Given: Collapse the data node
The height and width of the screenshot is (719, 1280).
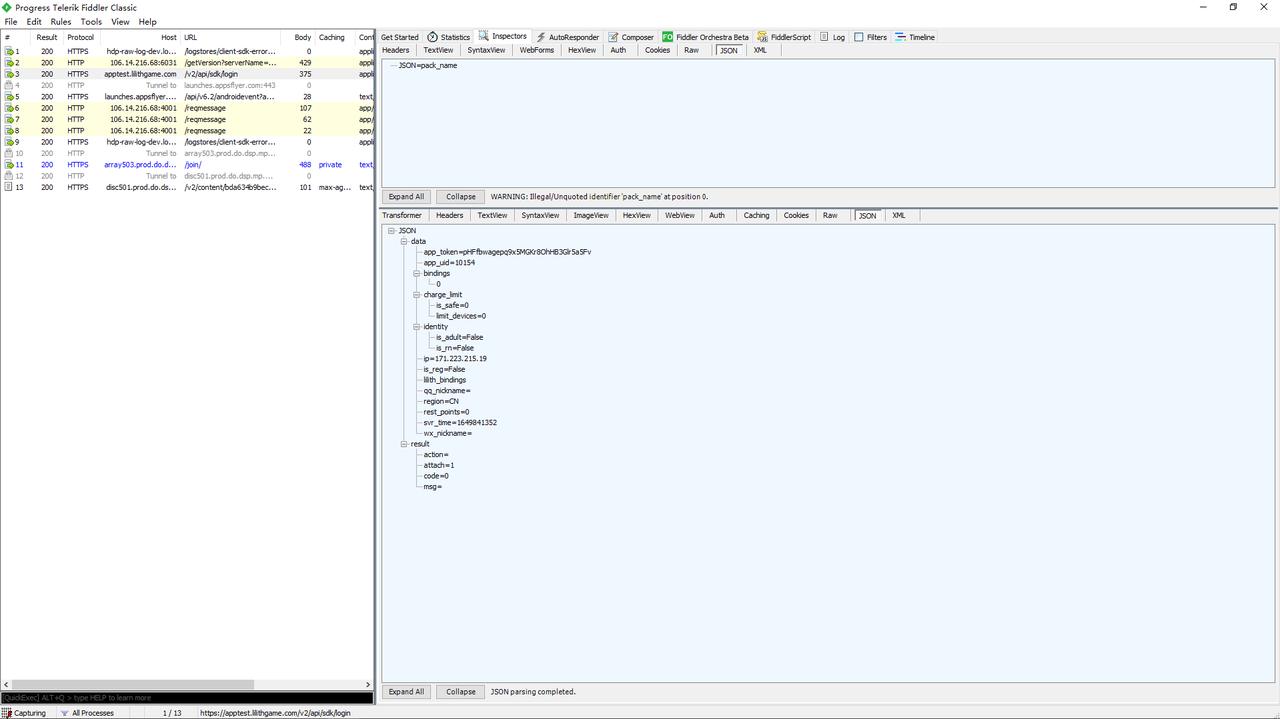Looking at the screenshot, I should (403, 241).
